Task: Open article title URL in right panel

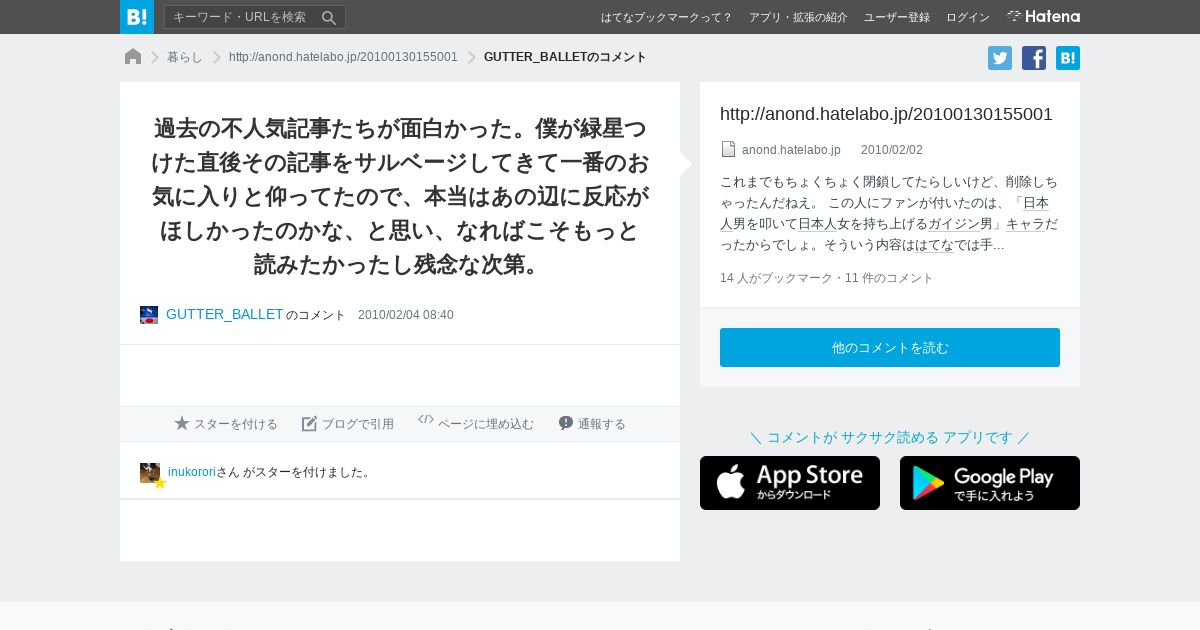Action: (x=886, y=114)
